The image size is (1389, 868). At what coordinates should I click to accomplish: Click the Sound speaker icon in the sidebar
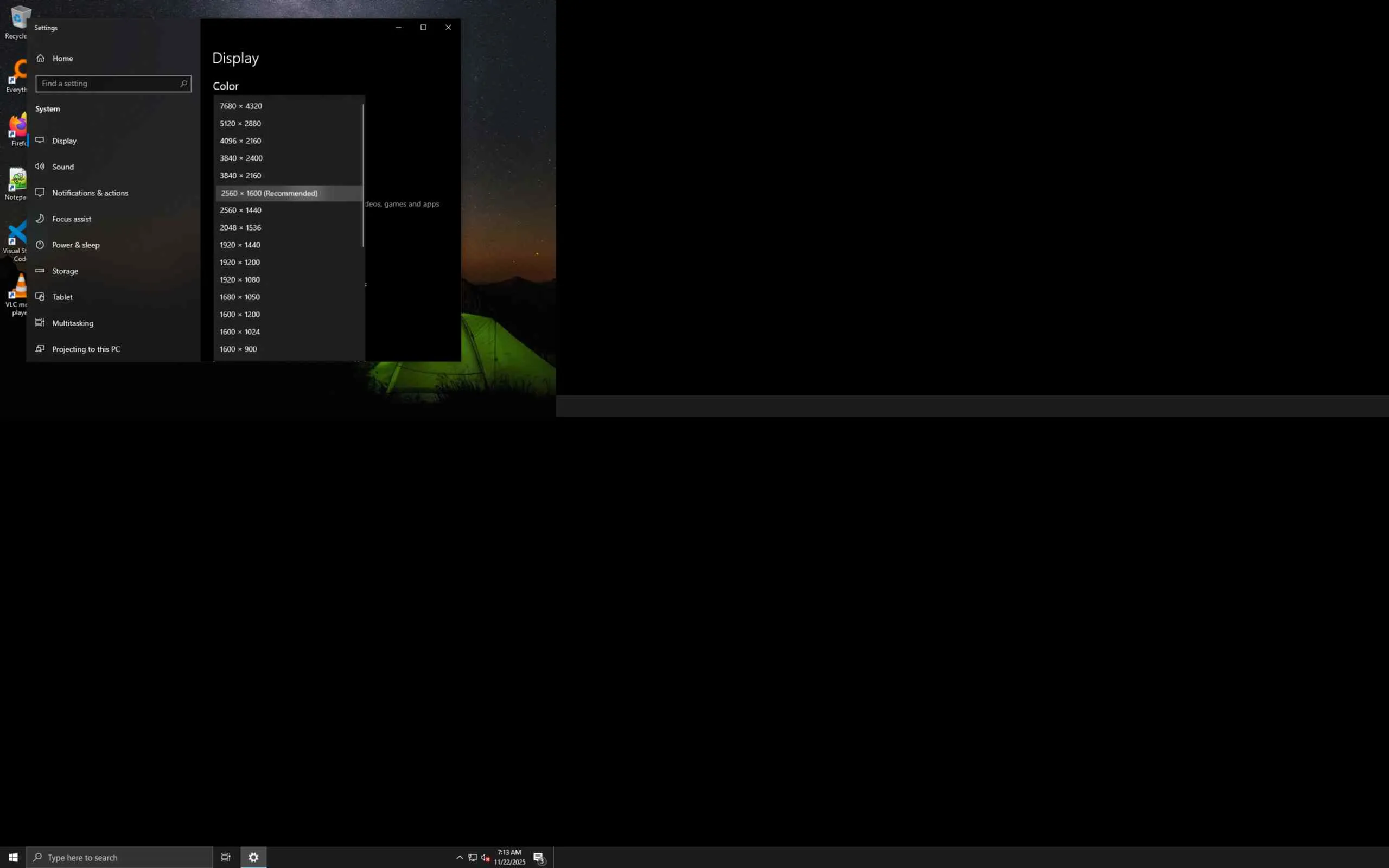40,167
